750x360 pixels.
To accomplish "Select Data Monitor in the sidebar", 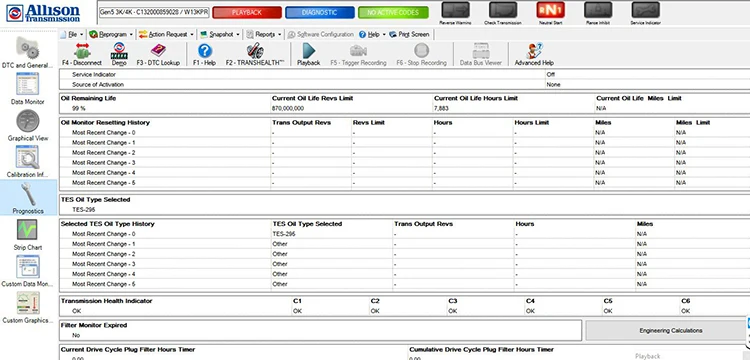I will point(27,88).
